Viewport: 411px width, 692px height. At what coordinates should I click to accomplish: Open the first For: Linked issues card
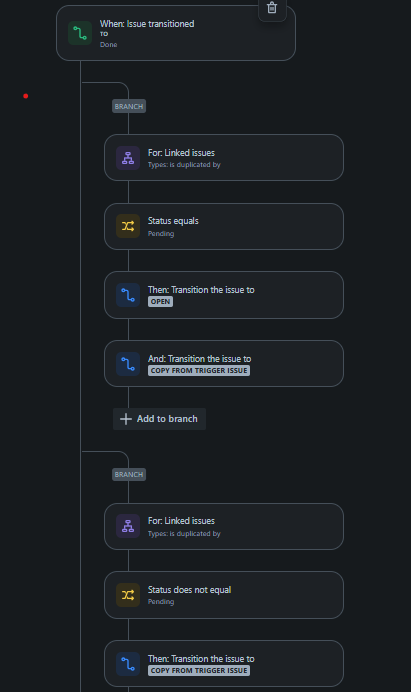point(224,158)
